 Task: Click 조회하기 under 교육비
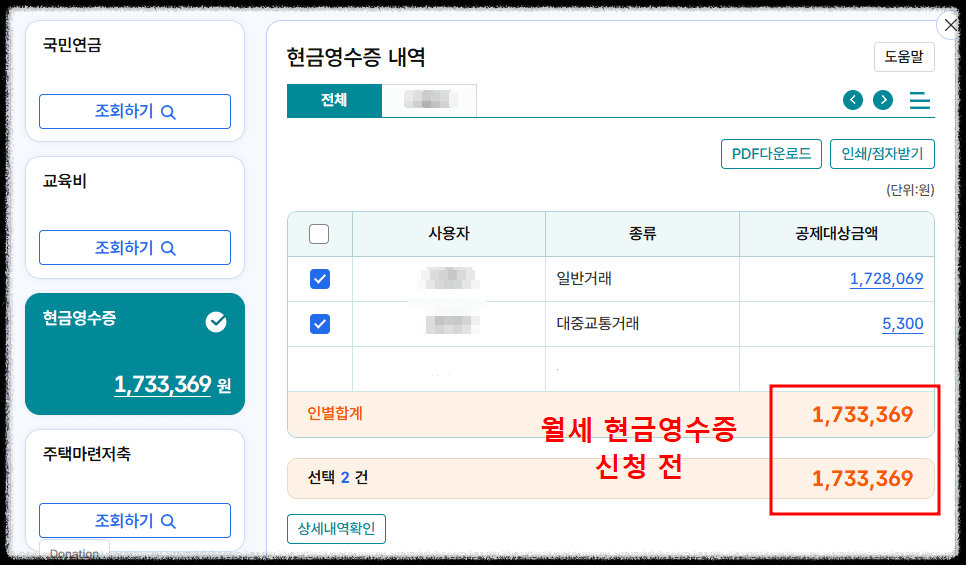[135, 248]
